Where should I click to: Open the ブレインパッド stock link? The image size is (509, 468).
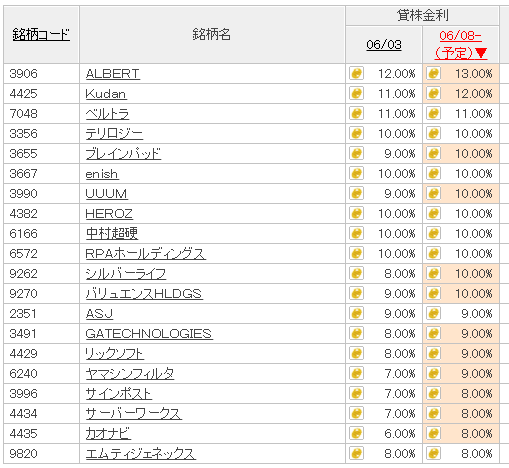pyautogui.click(x=123, y=154)
